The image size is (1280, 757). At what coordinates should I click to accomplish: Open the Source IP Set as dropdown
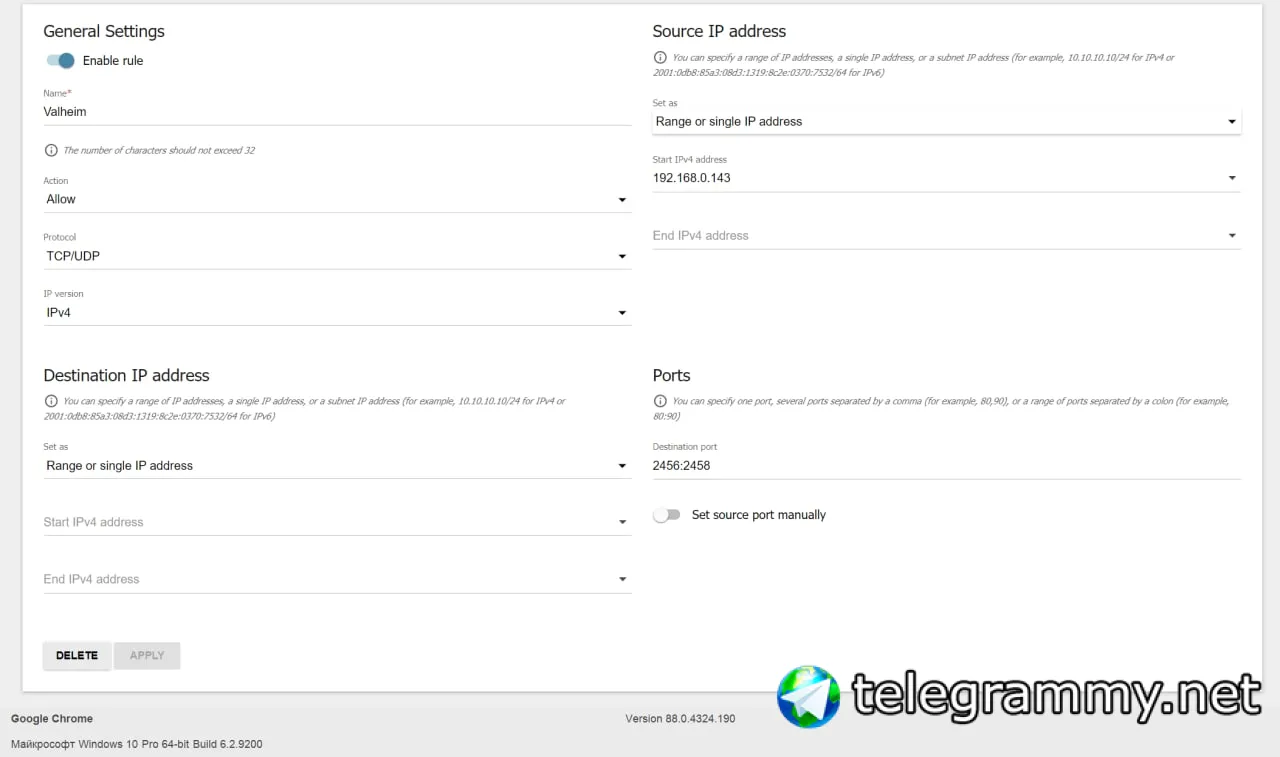pos(946,121)
